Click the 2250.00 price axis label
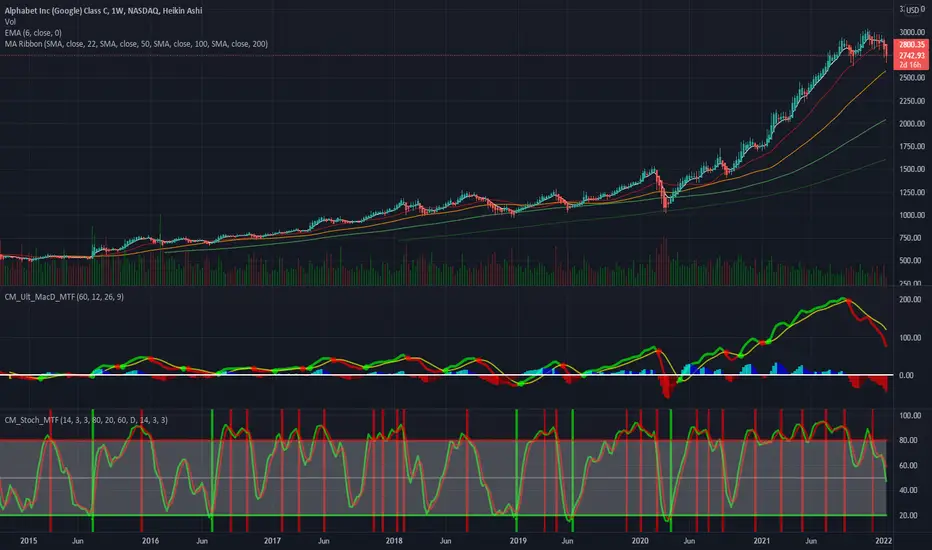932x550 pixels. click(x=912, y=101)
